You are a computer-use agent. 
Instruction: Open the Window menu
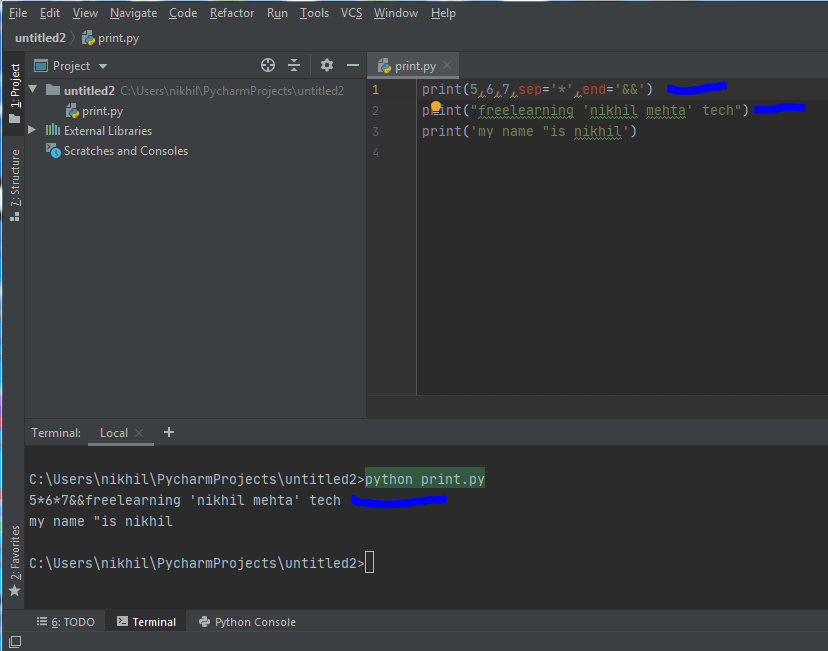coord(396,13)
